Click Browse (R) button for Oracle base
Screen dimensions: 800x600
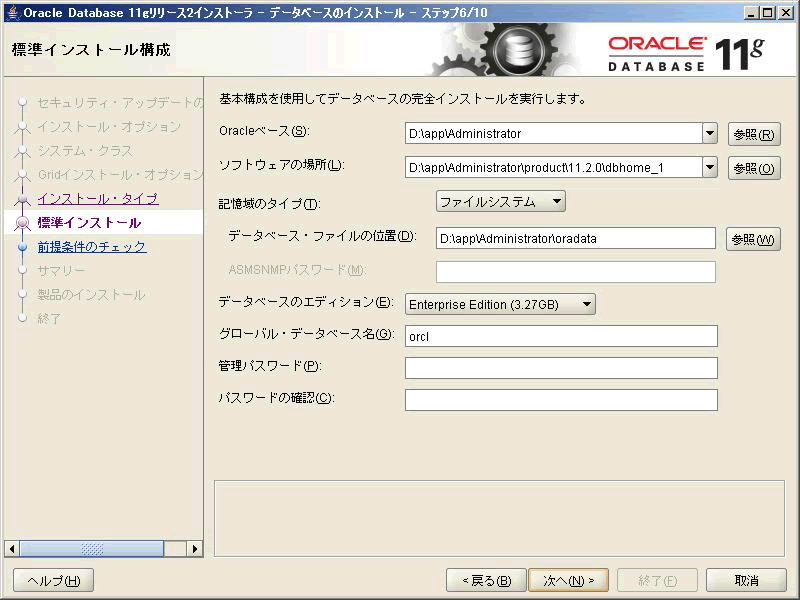tap(753, 134)
